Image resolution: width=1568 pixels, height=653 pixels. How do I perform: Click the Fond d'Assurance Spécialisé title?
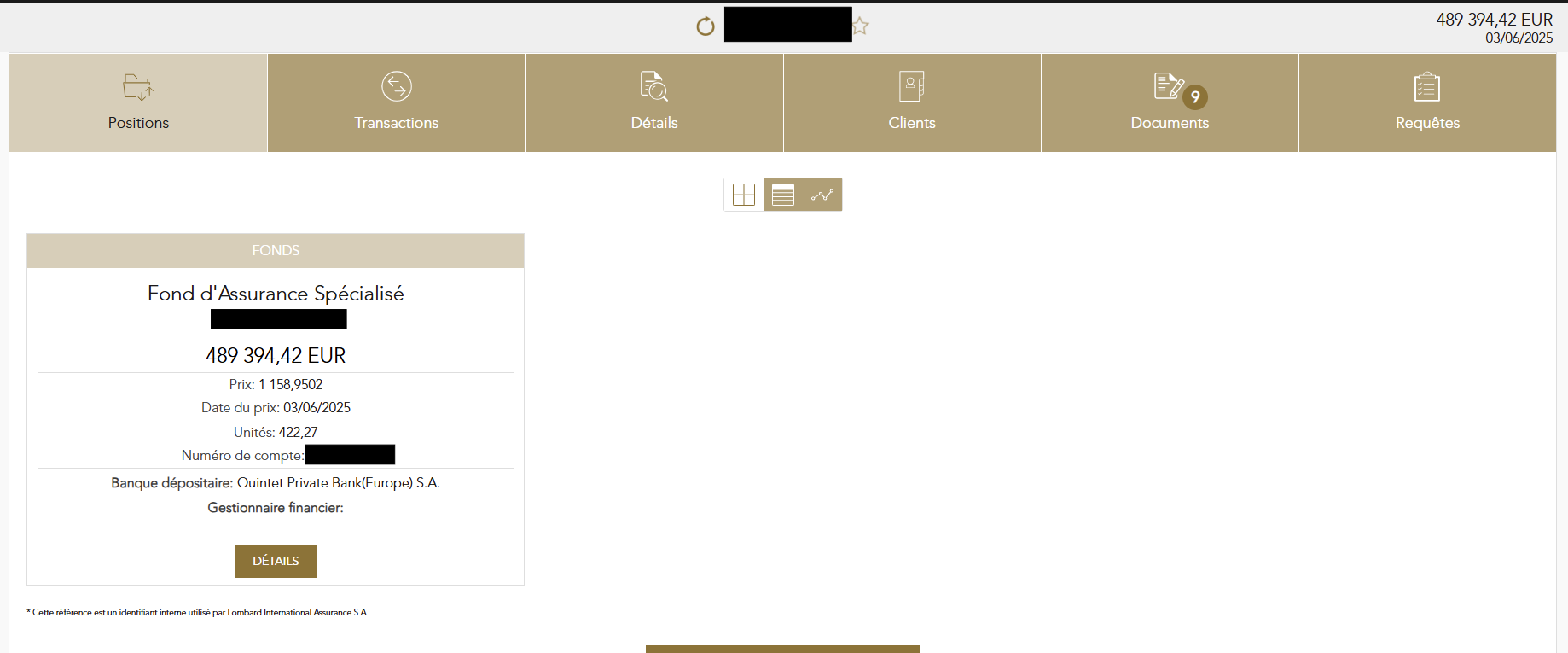(276, 294)
